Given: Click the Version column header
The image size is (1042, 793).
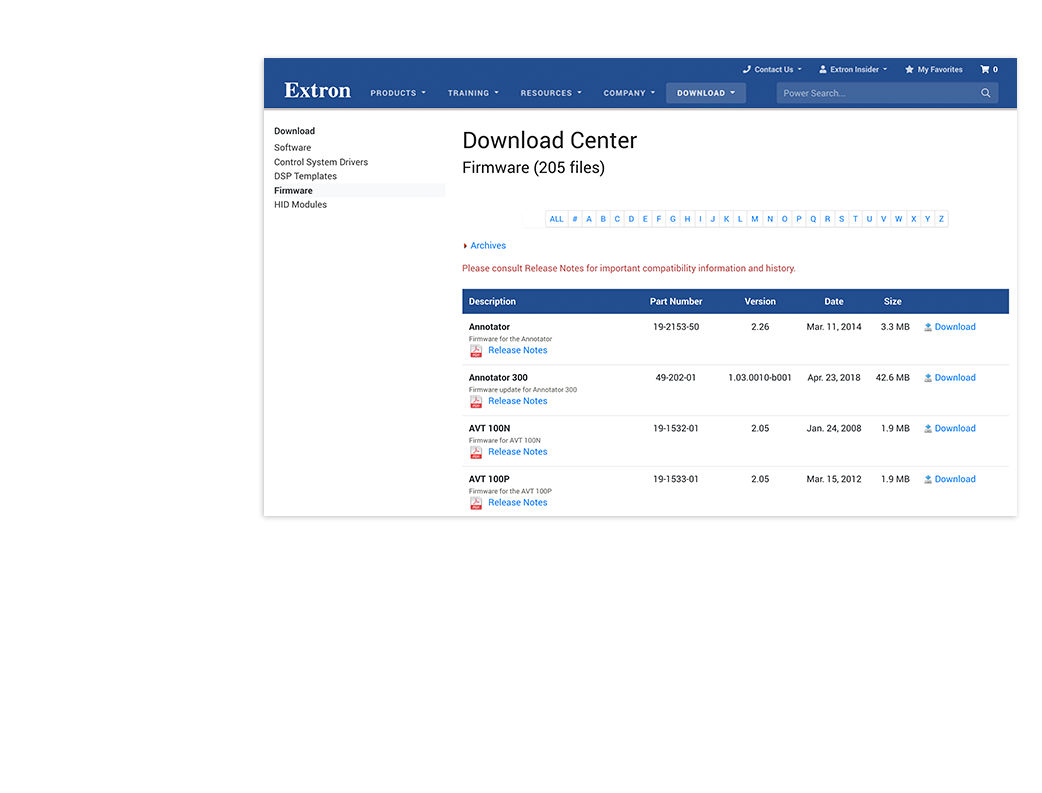Looking at the screenshot, I should click(x=760, y=302).
